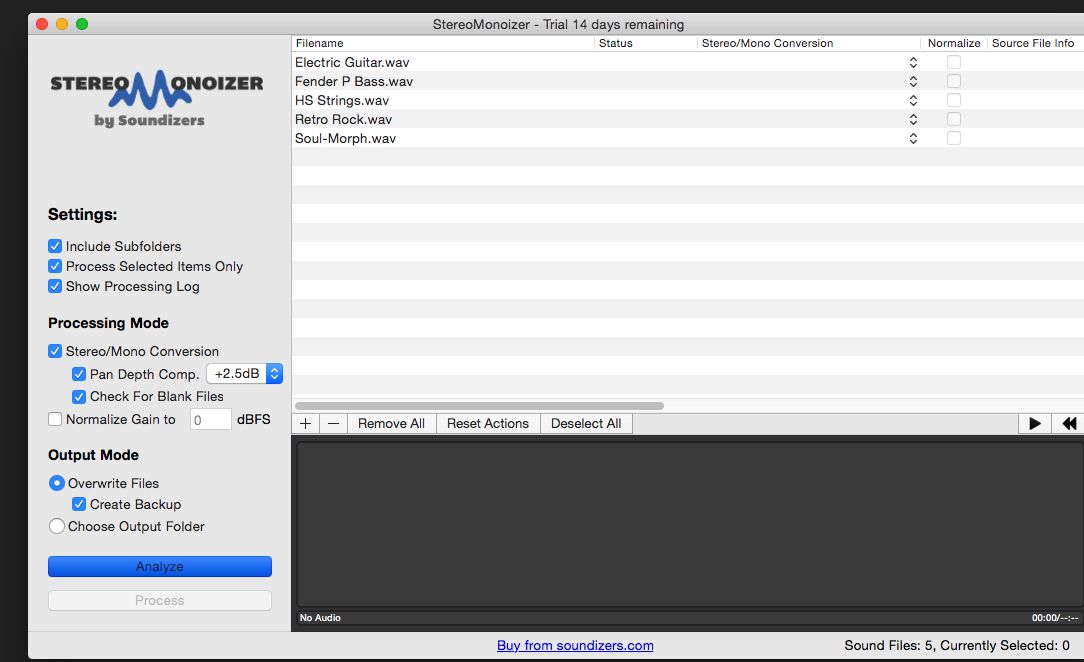This screenshot has width=1084, height=662.
Task: Uncheck Create Backup option
Action: pos(79,504)
